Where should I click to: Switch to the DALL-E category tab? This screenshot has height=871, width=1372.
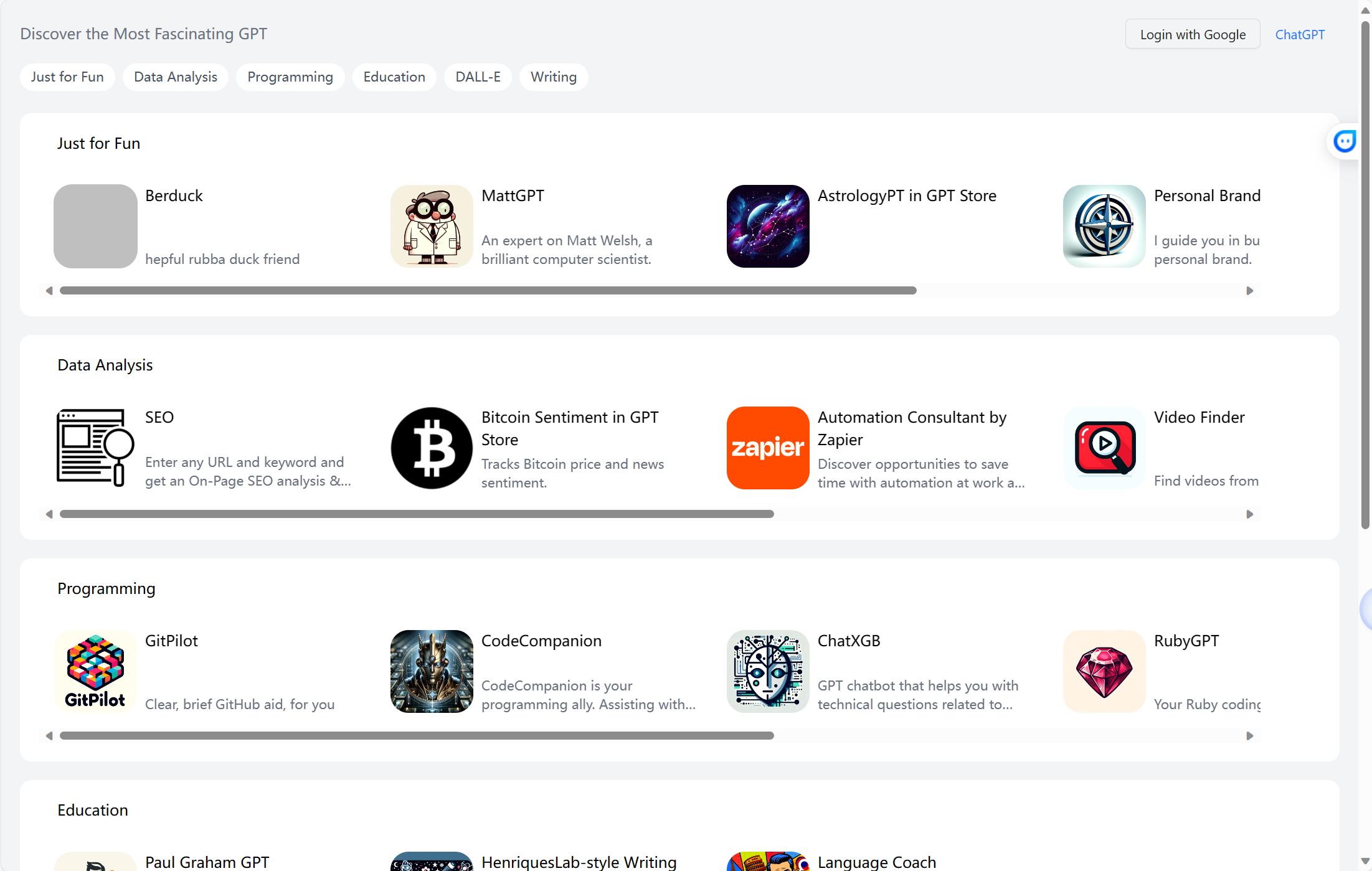coord(478,77)
